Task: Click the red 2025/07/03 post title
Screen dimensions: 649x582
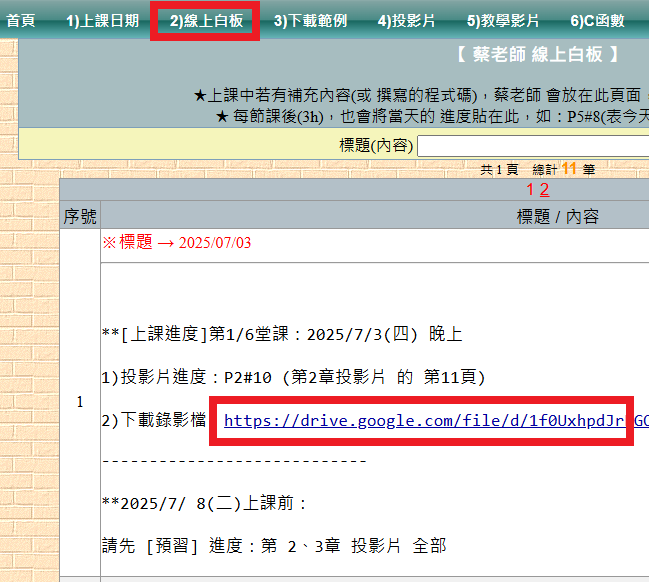Action: click(176, 243)
